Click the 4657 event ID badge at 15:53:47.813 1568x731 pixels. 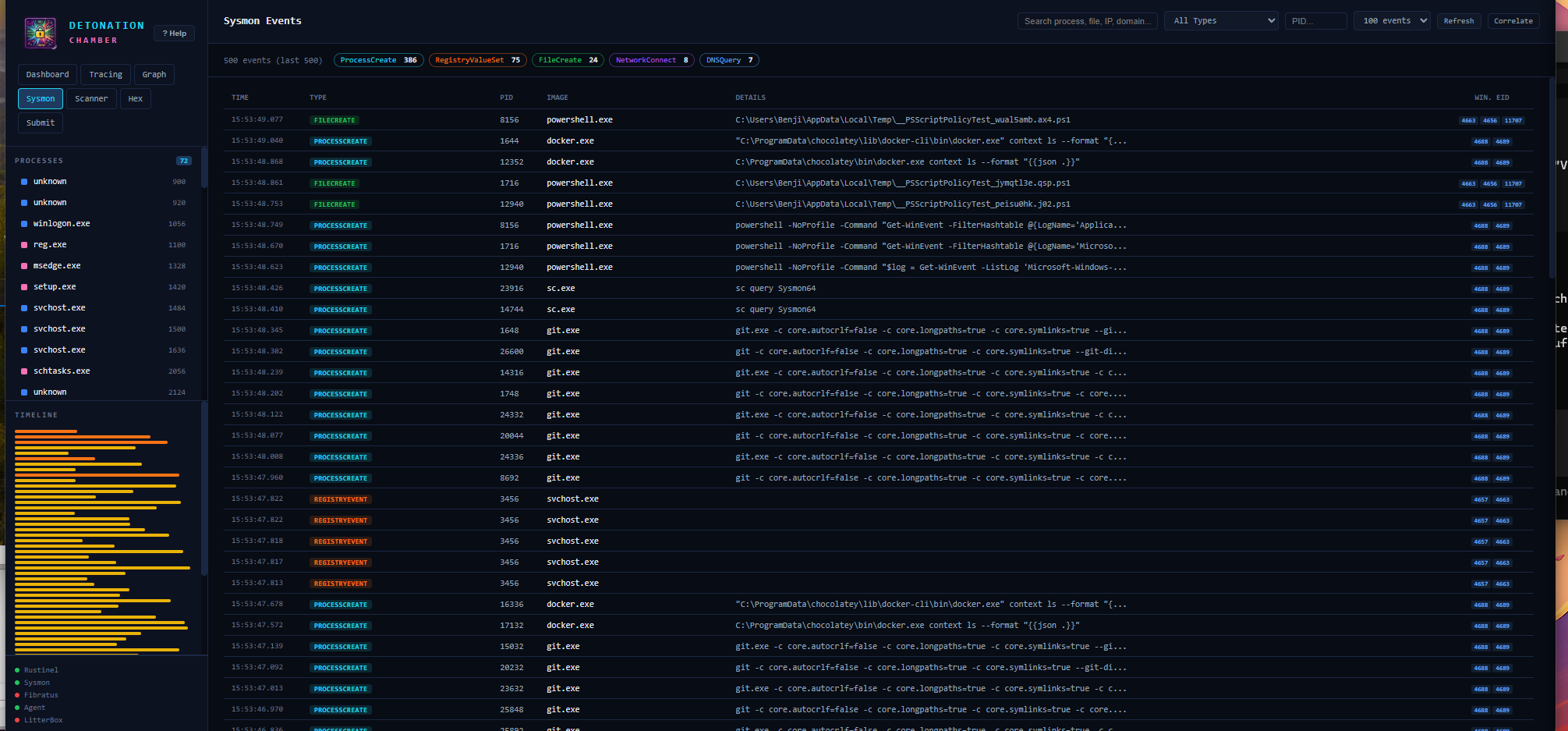pyautogui.click(x=1481, y=584)
